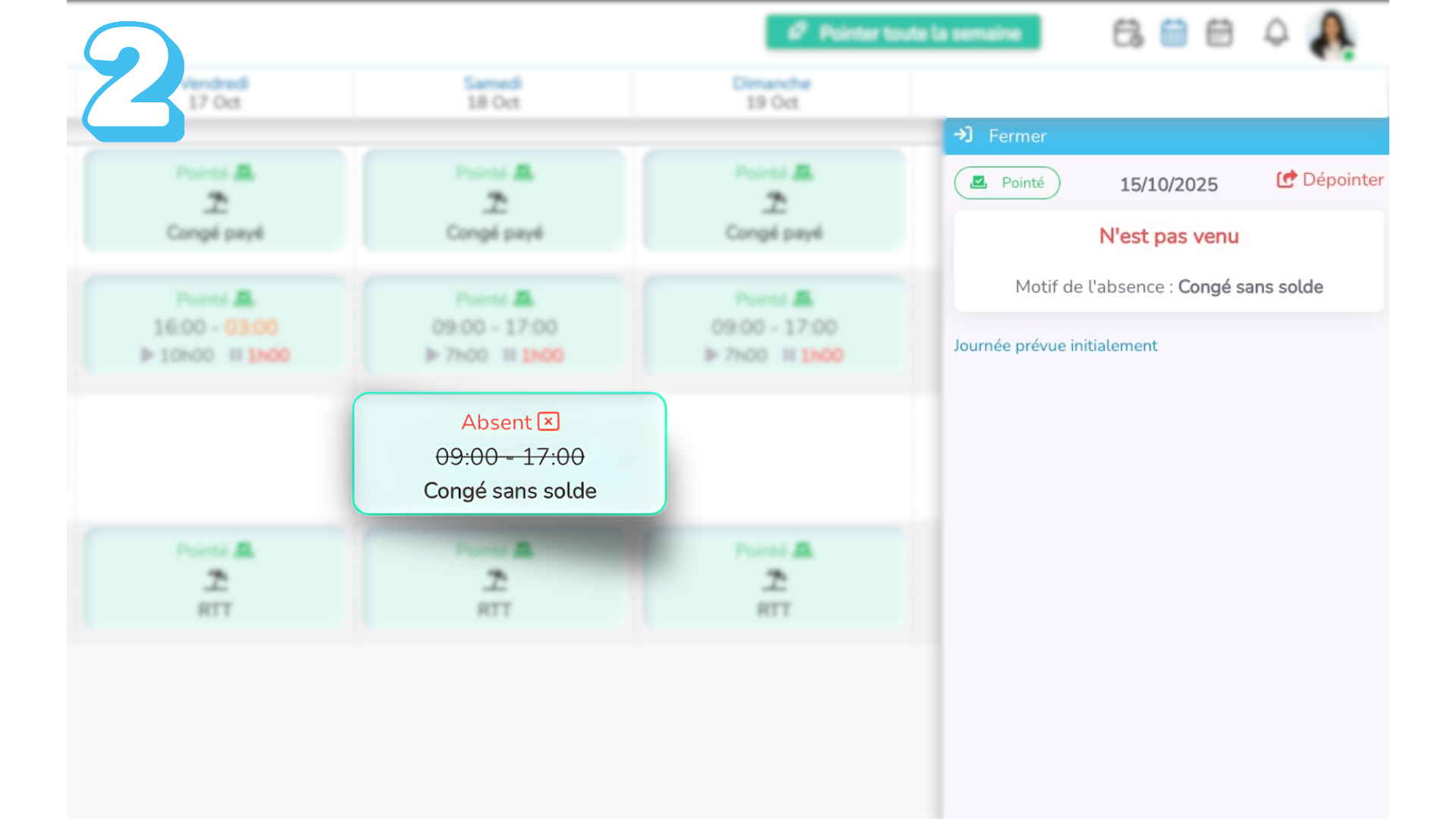Open the rightmost calendar view icon

click(x=1219, y=33)
